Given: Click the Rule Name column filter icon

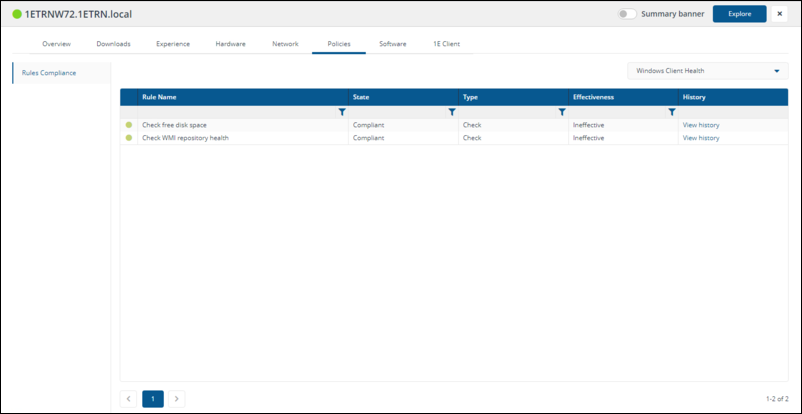Looking at the screenshot, I should pos(342,112).
